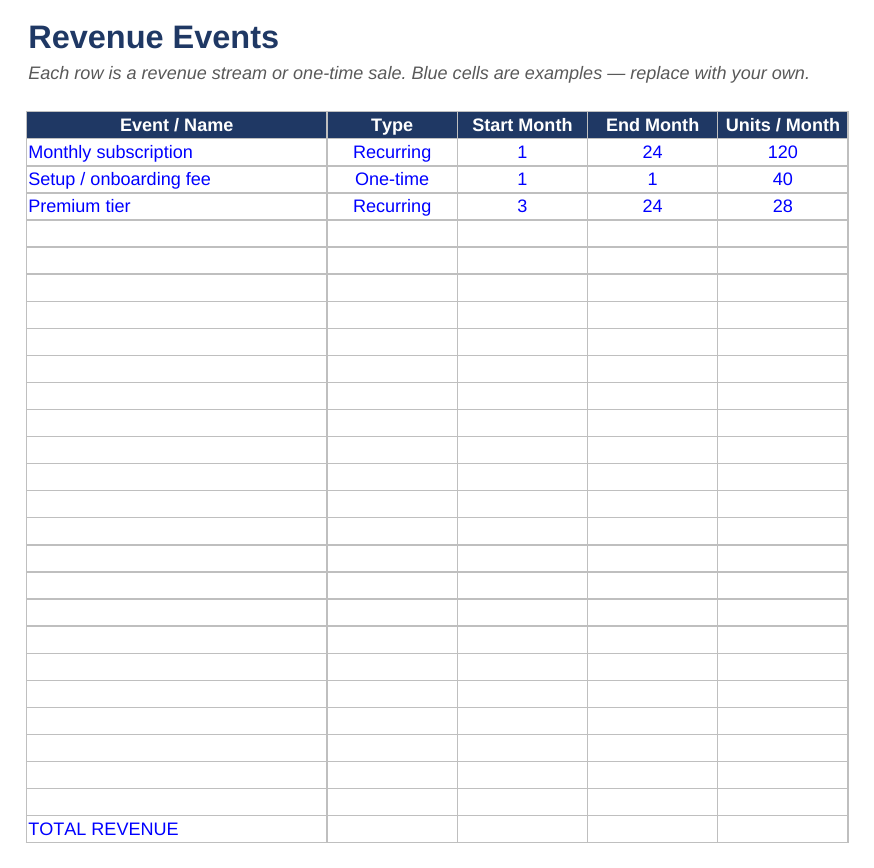Screen dimensions: 874x868
Task: Select Setup fee end month 1 cell
Action: 652,180
